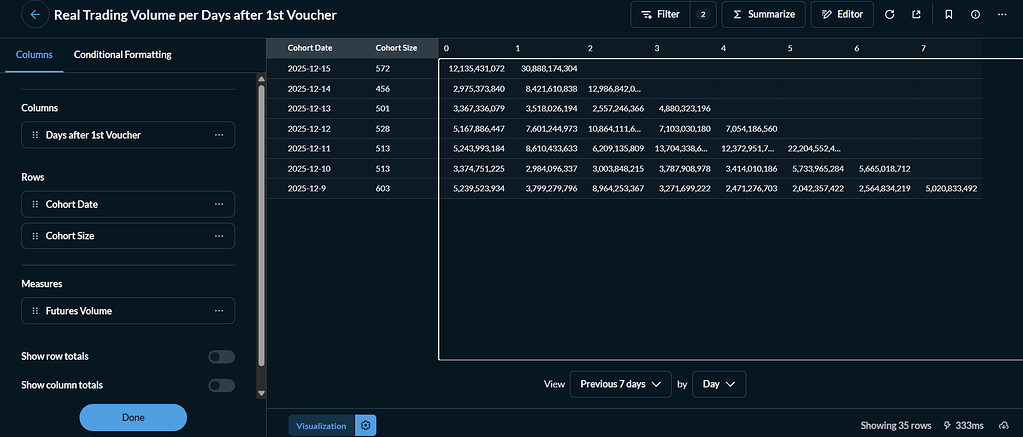The image size is (1023, 437).
Task: Click the cell 4,880,323,196
Action: point(684,108)
